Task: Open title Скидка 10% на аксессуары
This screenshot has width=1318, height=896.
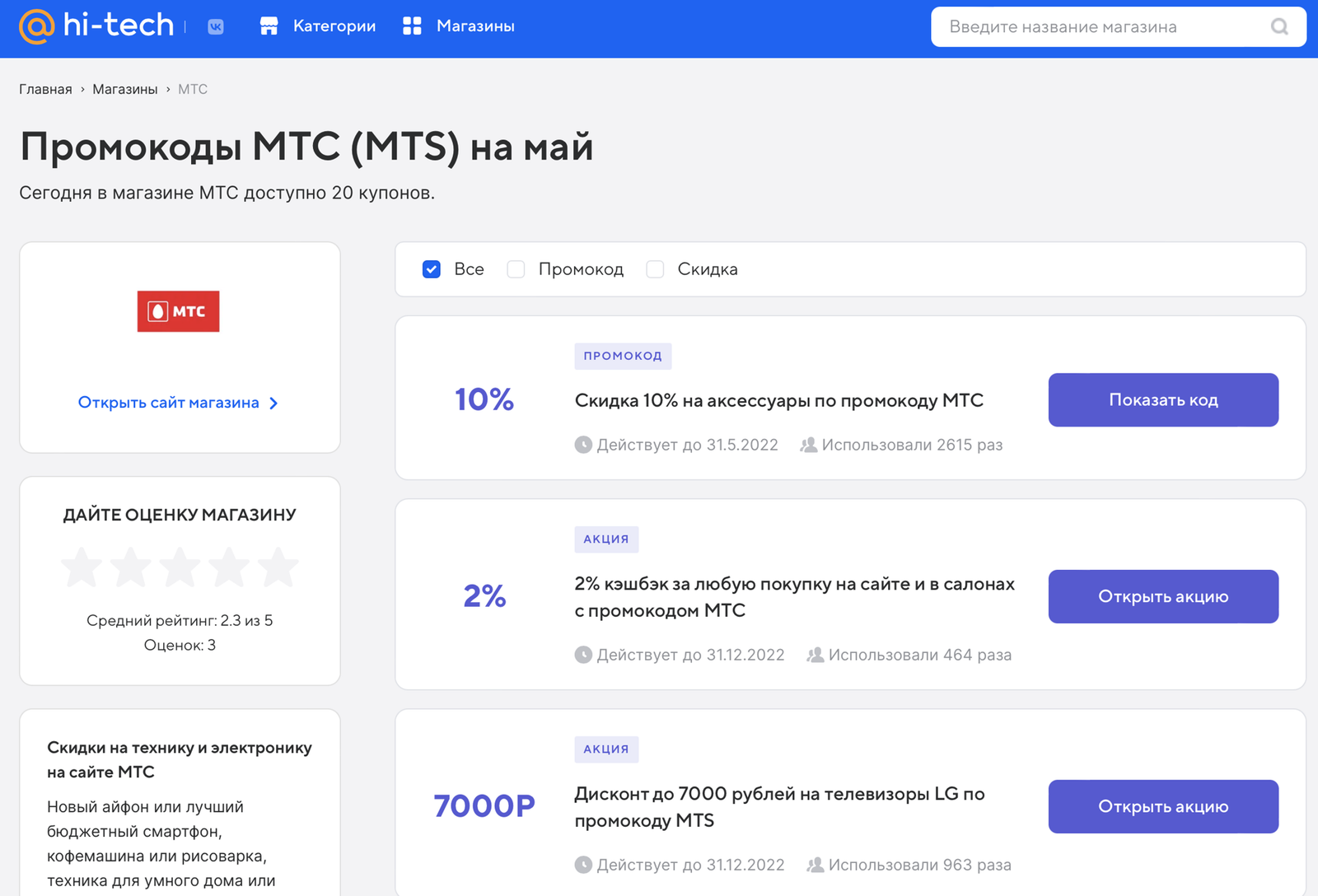Action: coord(779,400)
